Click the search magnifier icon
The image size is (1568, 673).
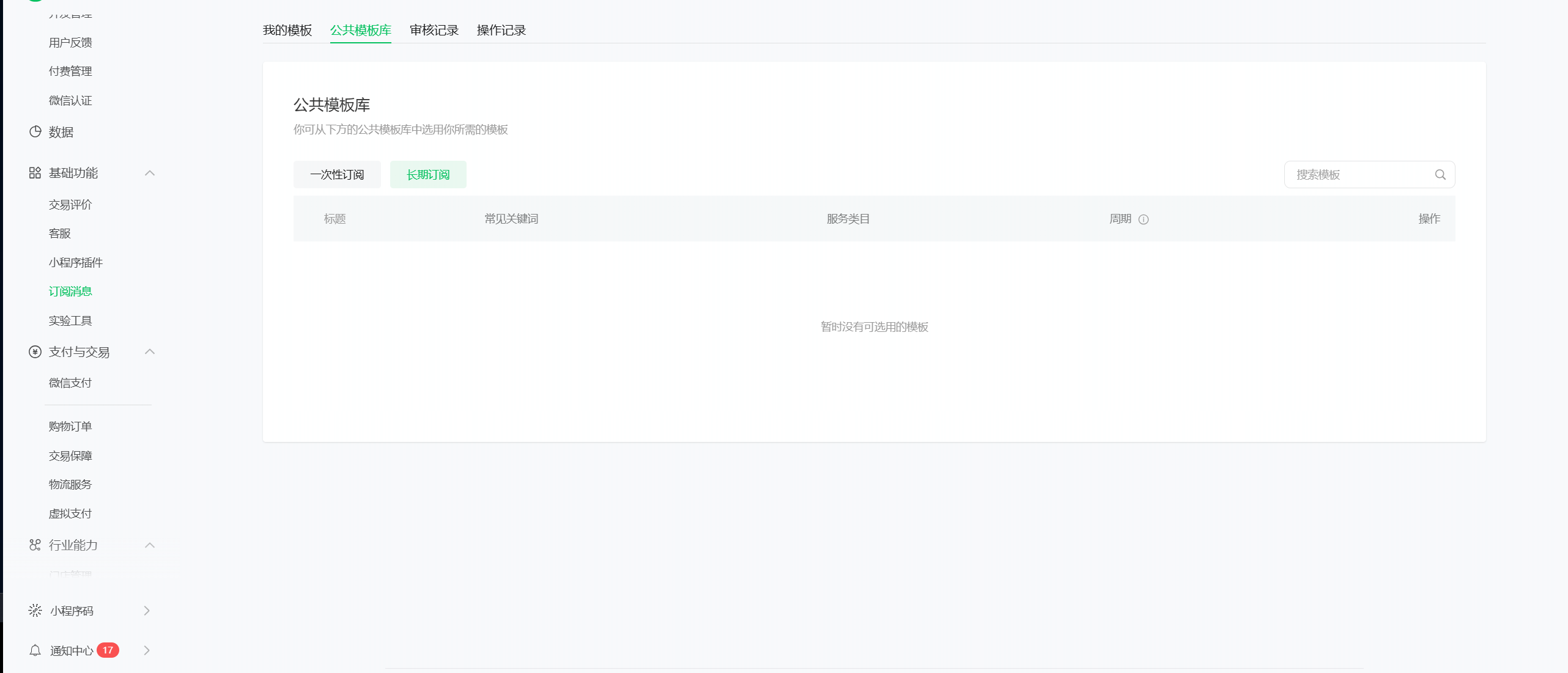click(1440, 175)
